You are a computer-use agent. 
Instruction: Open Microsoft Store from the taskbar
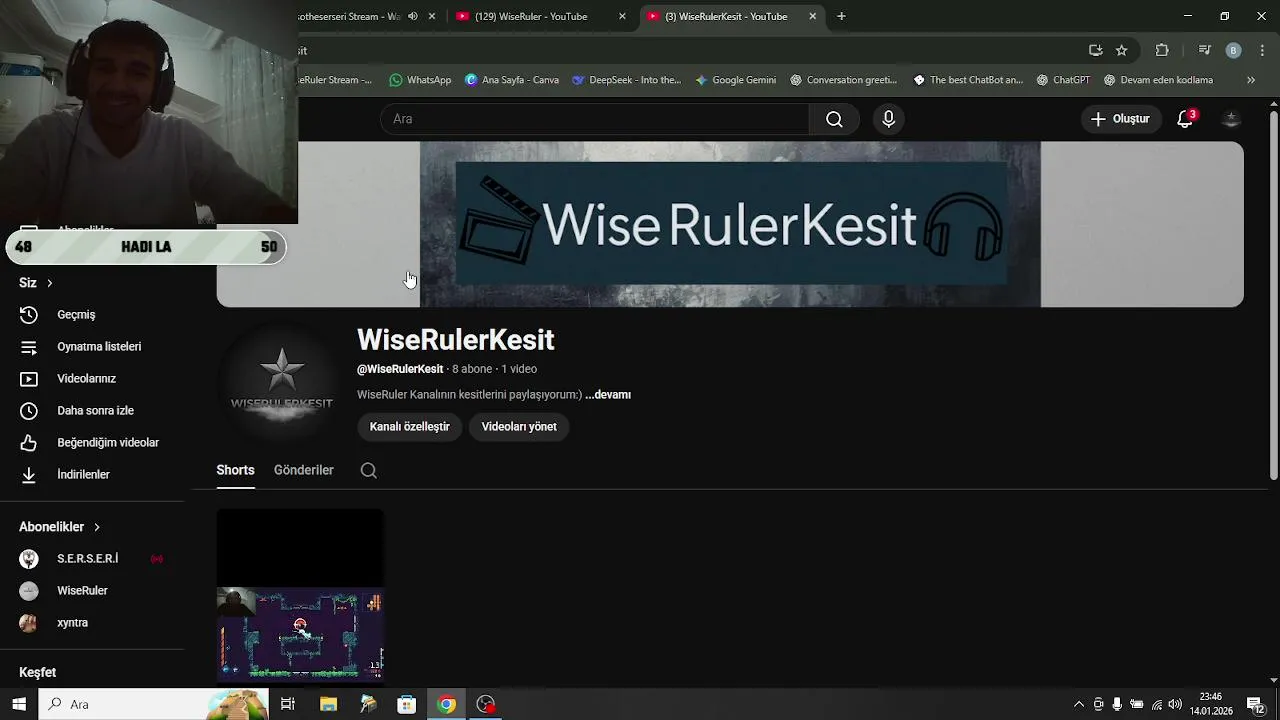pyautogui.click(x=407, y=704)
